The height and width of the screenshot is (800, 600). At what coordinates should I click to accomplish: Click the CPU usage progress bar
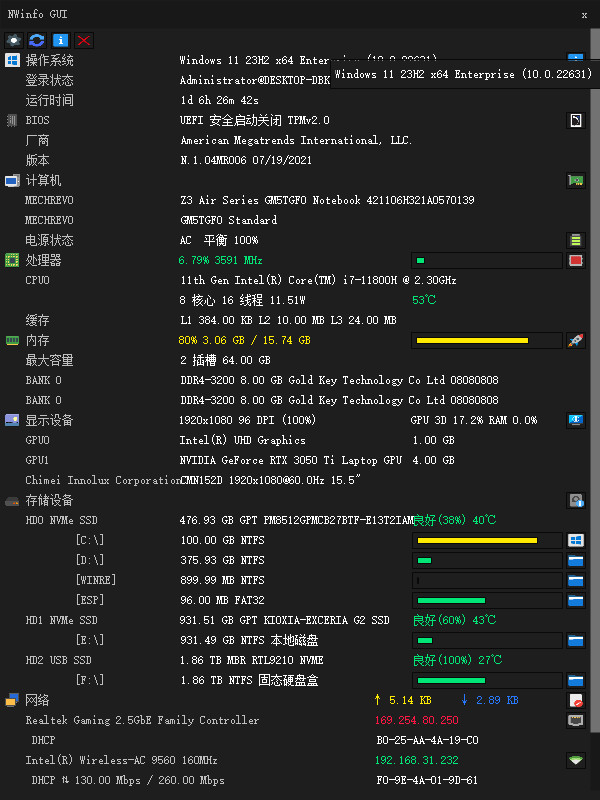tap(487, 260)
